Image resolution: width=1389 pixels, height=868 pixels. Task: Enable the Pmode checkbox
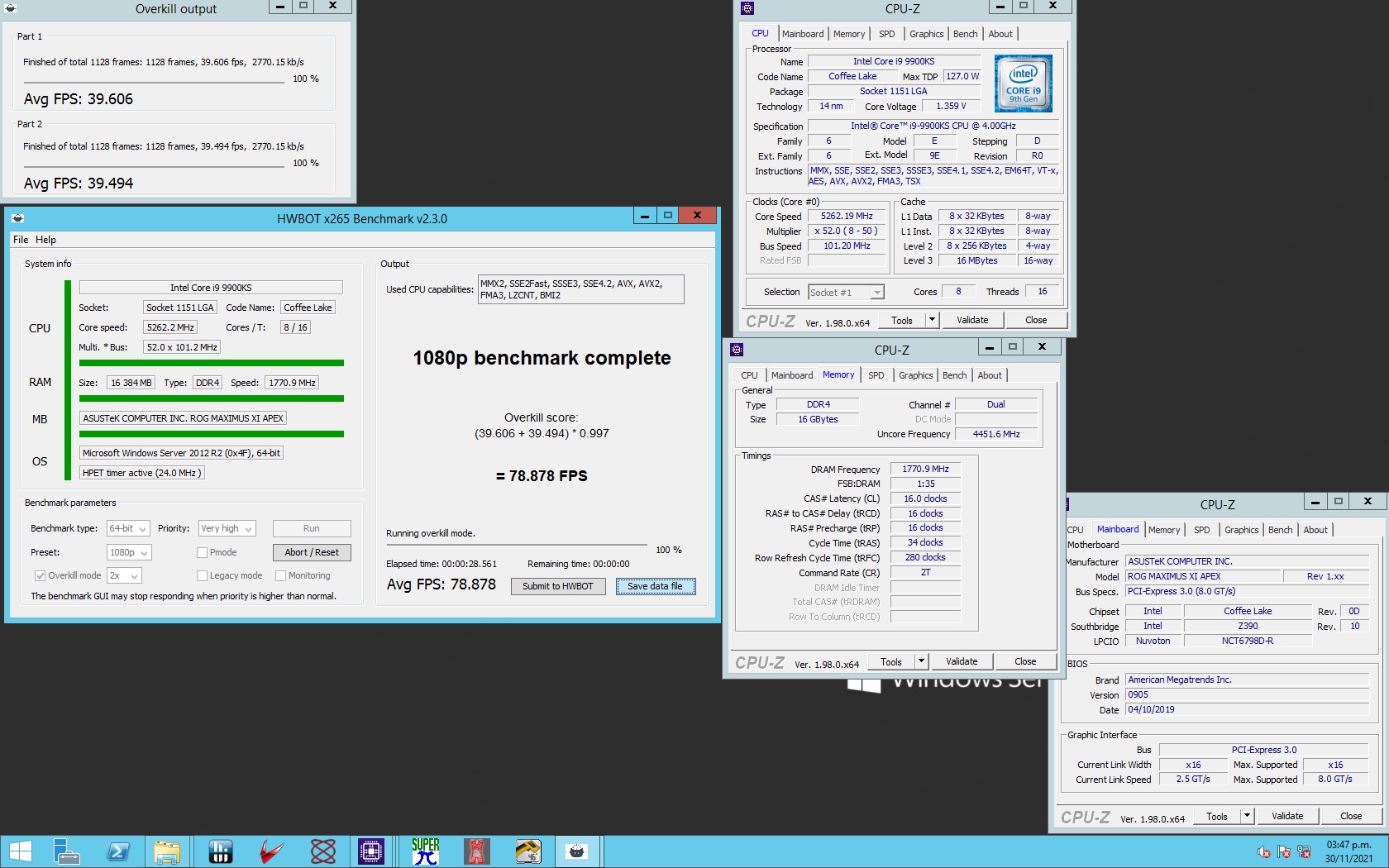pos(202,552)
